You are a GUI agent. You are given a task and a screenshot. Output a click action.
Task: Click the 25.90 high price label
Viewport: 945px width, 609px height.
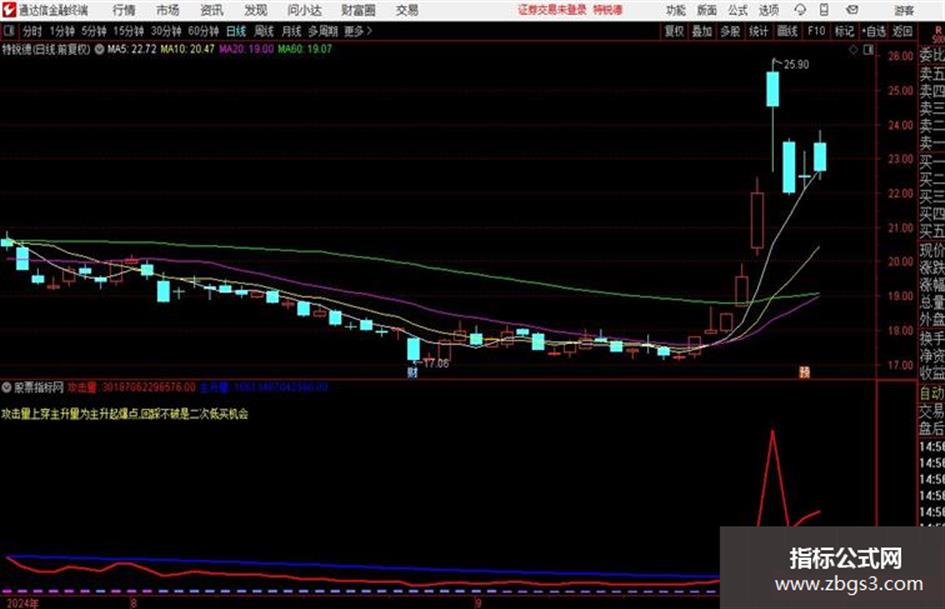(796, 65)
